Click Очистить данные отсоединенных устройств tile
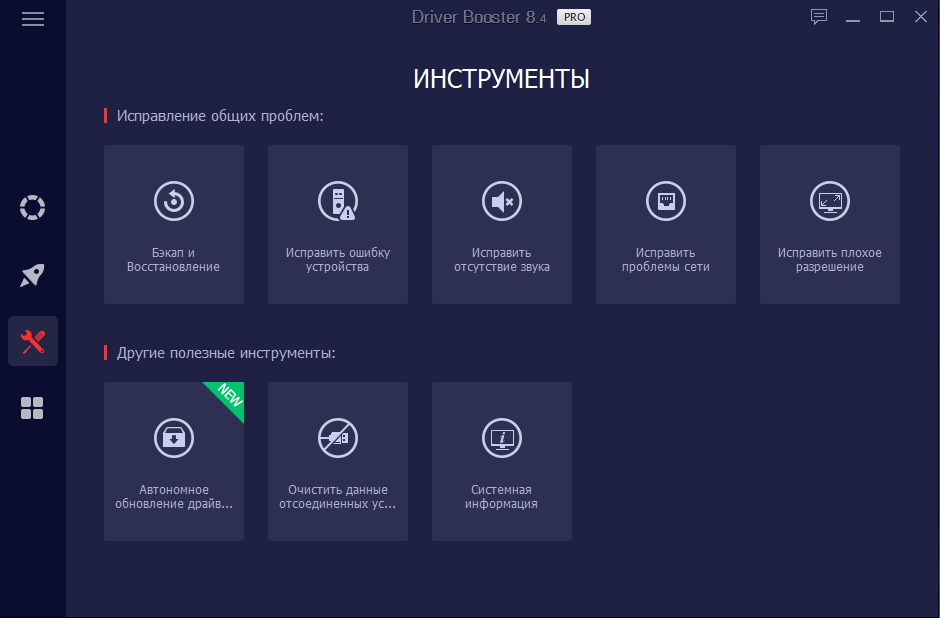Screen dimensions: 940x618 tap(338, 461)
